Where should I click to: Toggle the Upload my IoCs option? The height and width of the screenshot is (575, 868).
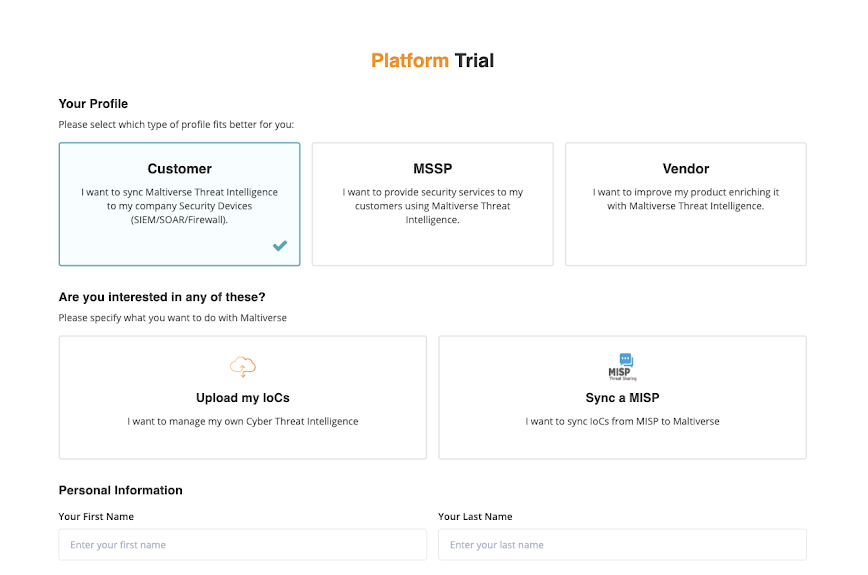click(x=243, y=398)
